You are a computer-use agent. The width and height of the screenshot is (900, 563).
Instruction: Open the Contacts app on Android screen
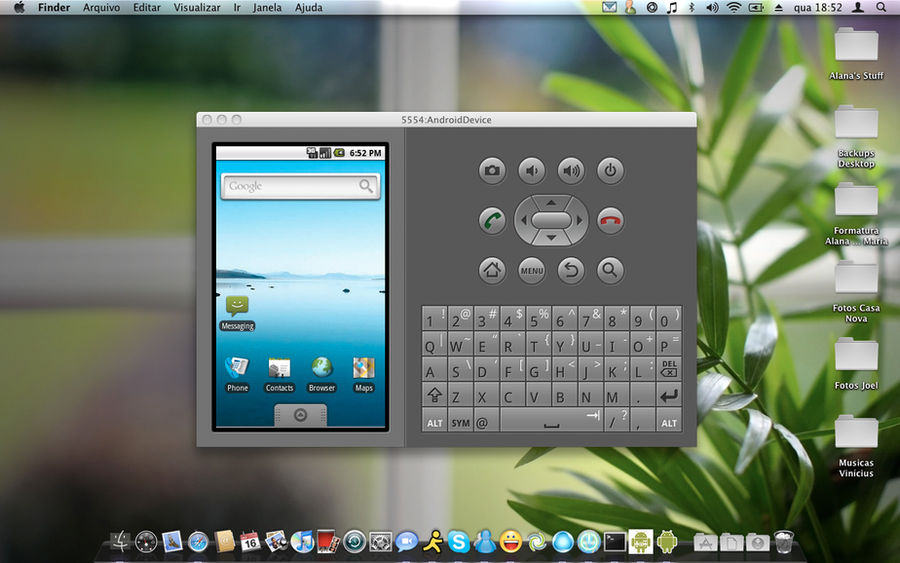pos(280,374)
